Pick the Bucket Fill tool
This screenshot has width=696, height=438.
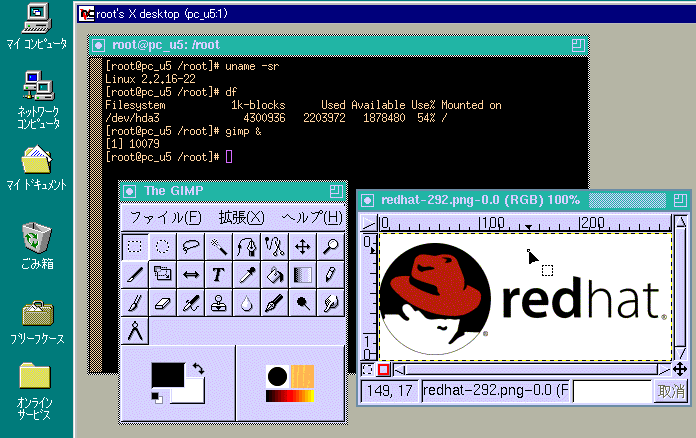tap(274, 275)
